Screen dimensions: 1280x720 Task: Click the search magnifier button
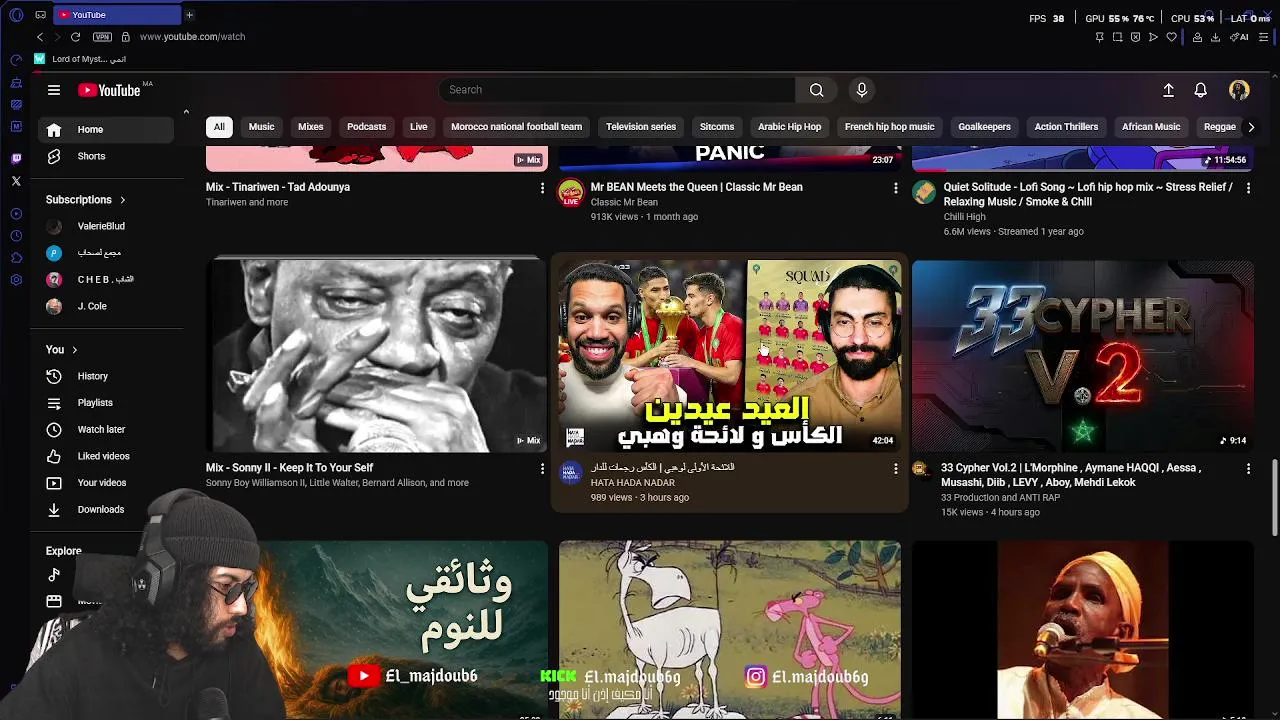click(817, 90)
